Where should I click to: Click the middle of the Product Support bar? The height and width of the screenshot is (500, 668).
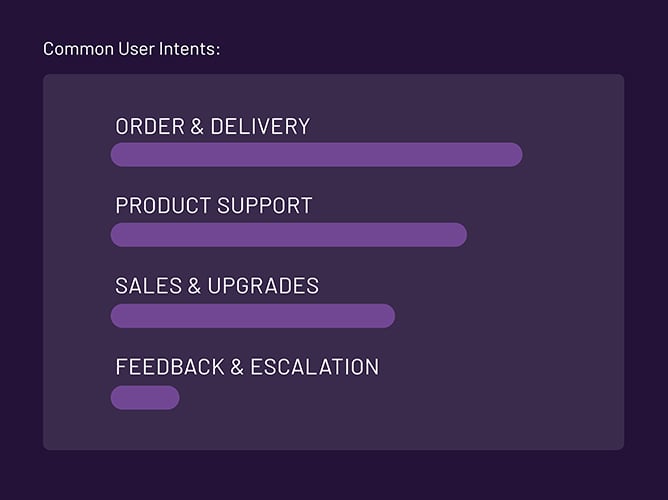click(x=288, y=235)
